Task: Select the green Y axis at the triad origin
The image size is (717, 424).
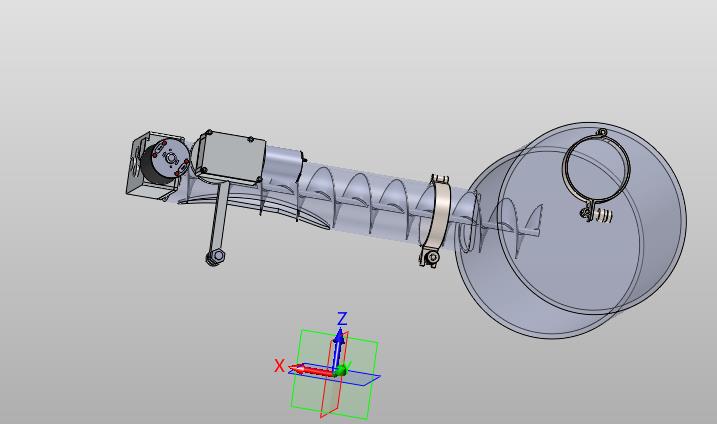Action: tap(342, 370)
